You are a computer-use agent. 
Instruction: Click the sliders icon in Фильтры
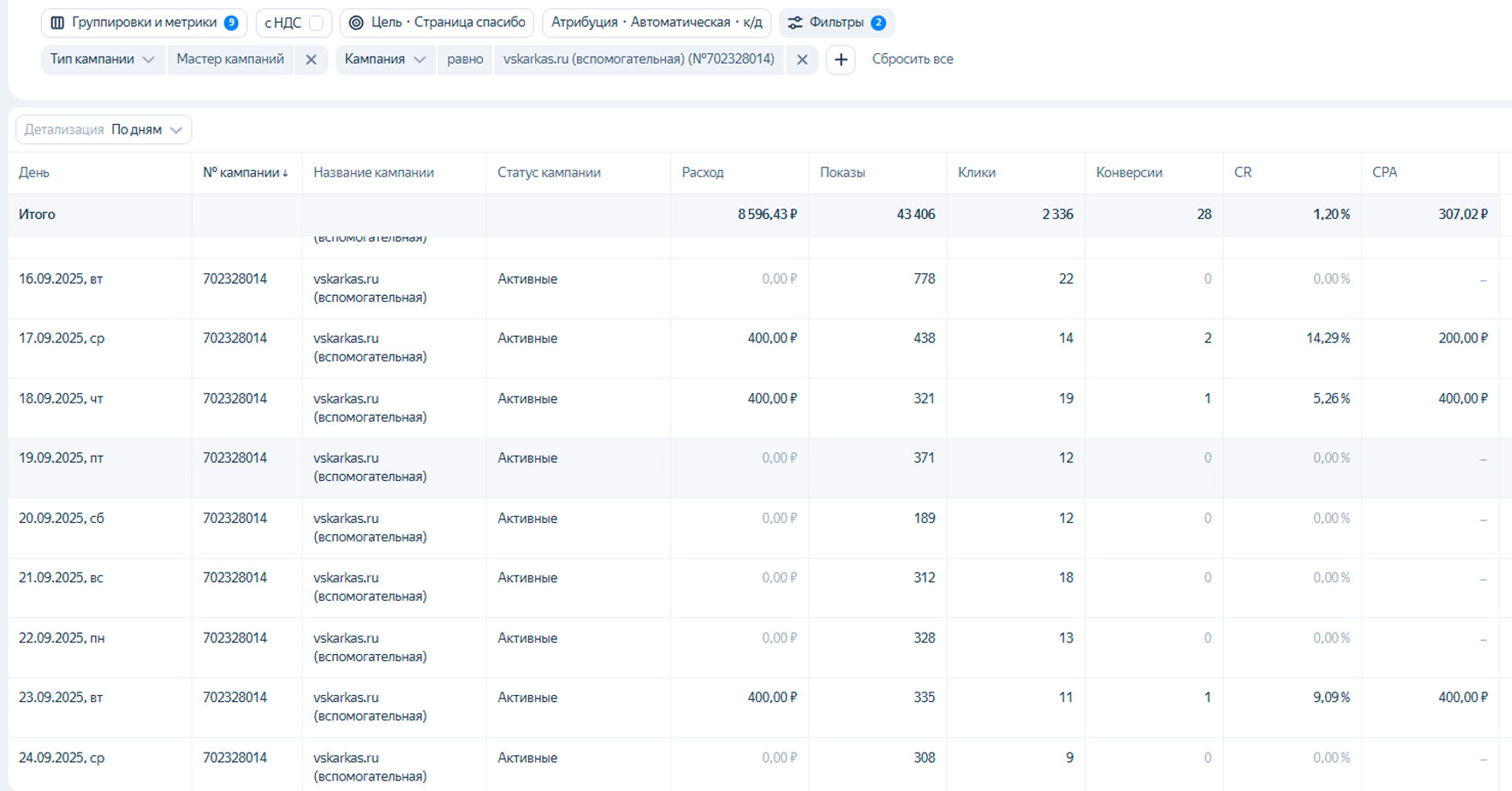tap(794, 23)
